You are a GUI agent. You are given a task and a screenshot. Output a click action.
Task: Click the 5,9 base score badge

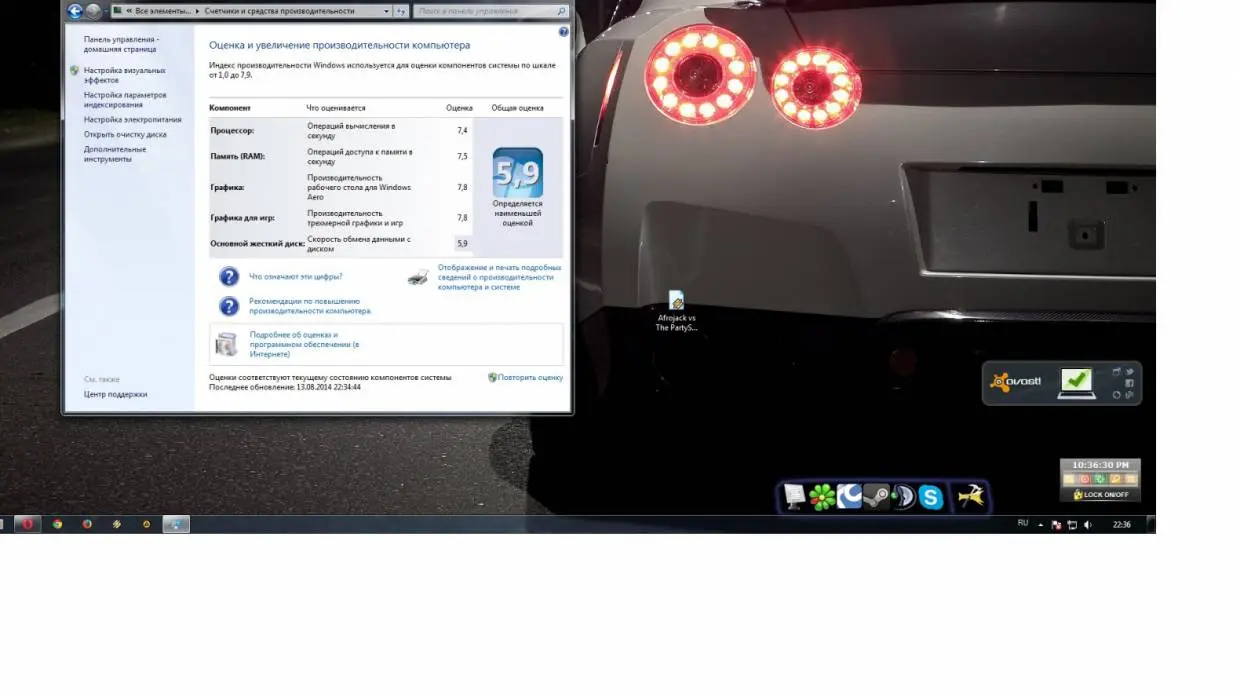518,172
